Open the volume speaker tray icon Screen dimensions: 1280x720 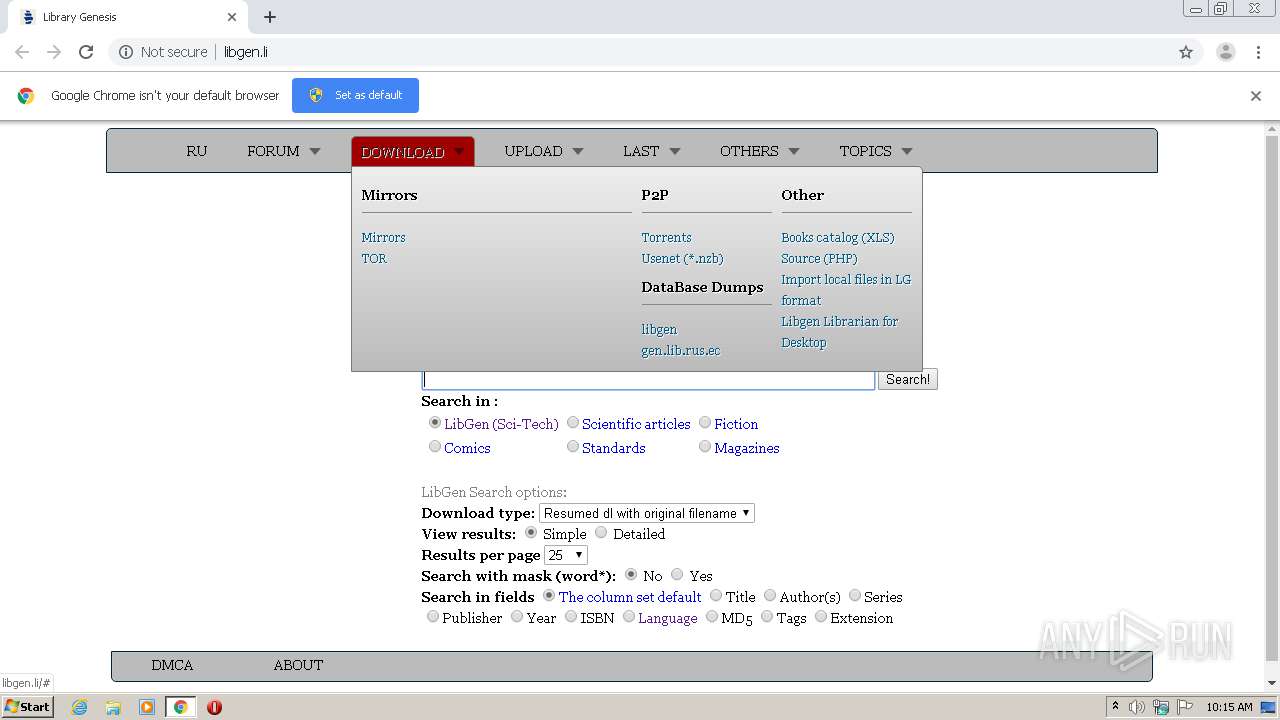click(x=1137, y=707)
